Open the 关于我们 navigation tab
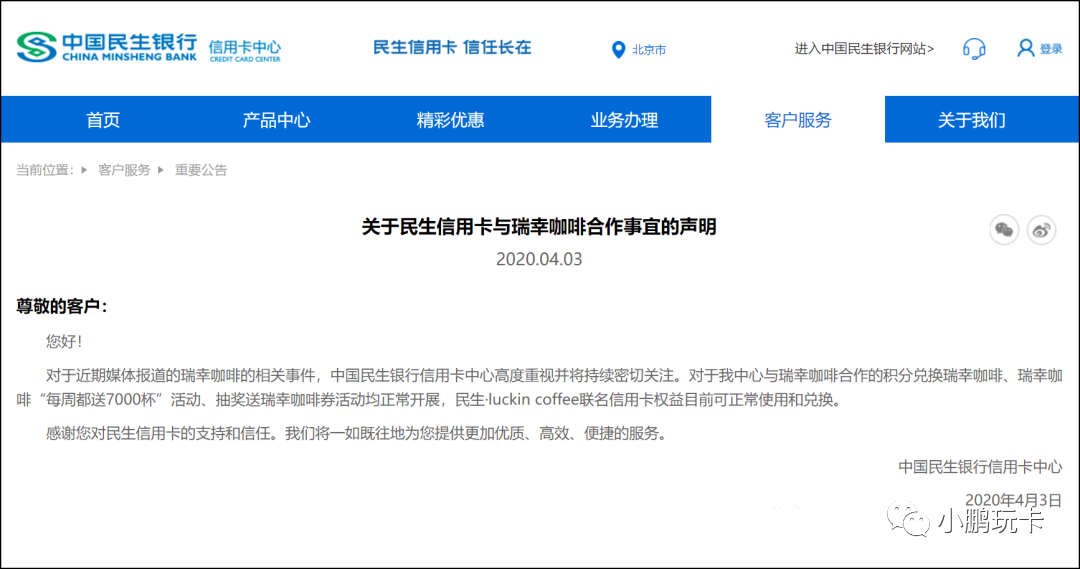The height and width of the screenshot is (569, 1080). (x=972, y=120)
